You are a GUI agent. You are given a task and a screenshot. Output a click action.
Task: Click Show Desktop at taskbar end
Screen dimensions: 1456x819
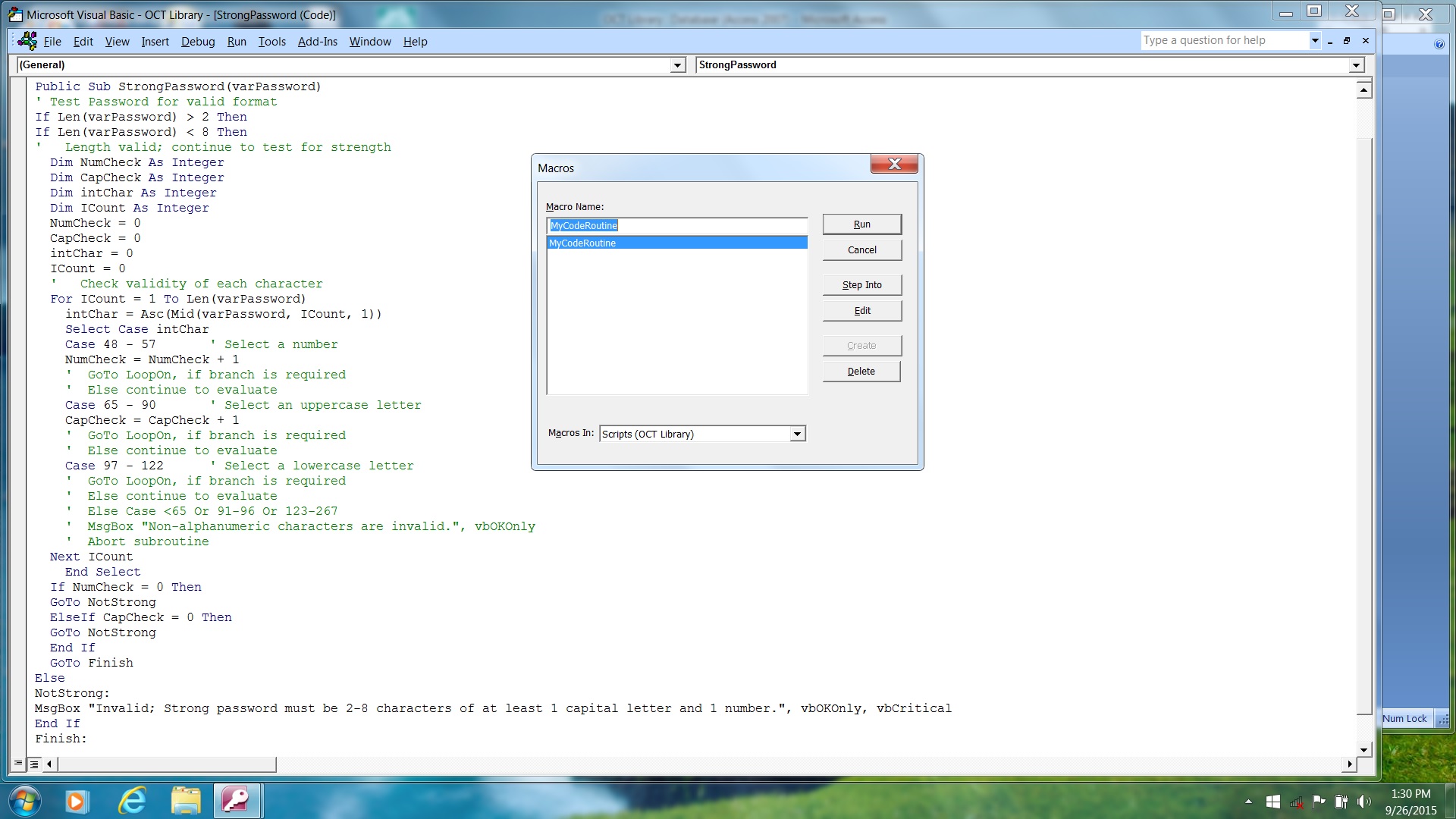point(1450,802)
